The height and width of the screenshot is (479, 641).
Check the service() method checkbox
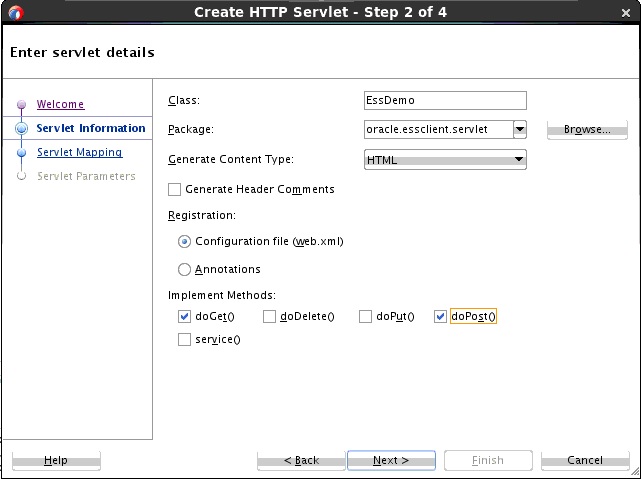[x=184, y=339]
